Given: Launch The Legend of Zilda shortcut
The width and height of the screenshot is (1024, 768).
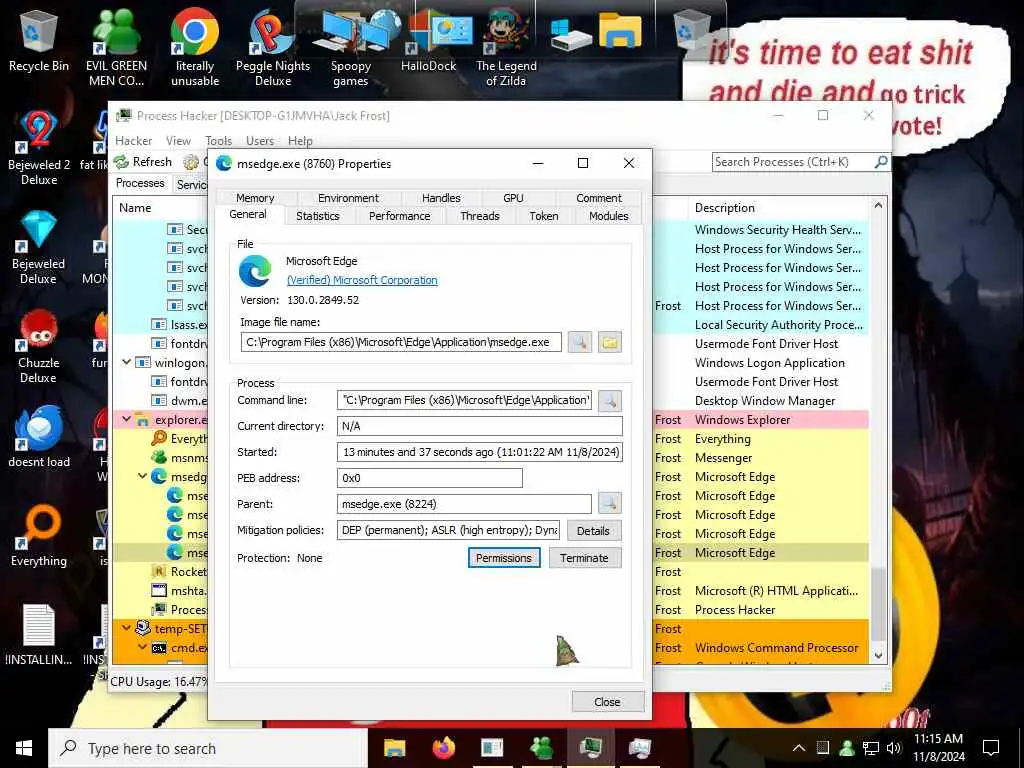Looking at the screenshot, I should pyautogui.click(x=506, y=47).
